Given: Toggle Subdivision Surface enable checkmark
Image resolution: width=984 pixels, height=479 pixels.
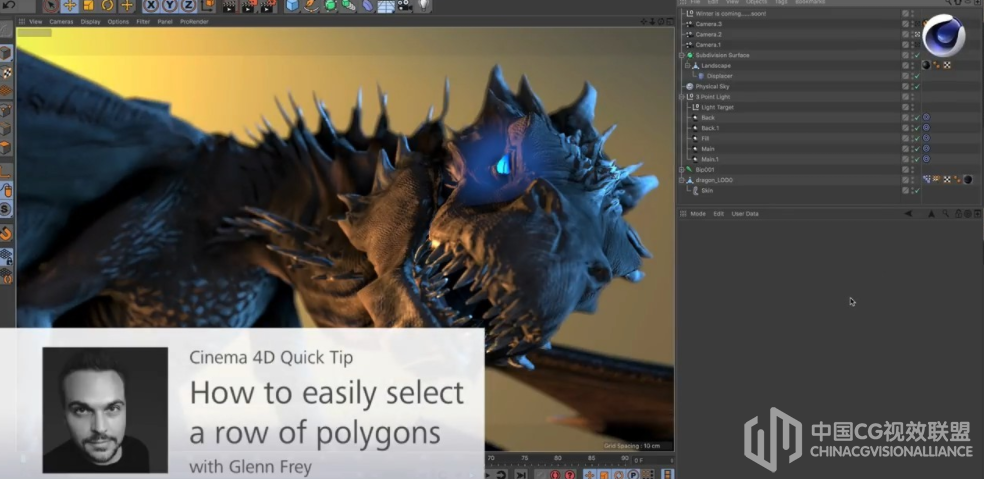Looking at the screenshot, I should (x=917, y=55).
